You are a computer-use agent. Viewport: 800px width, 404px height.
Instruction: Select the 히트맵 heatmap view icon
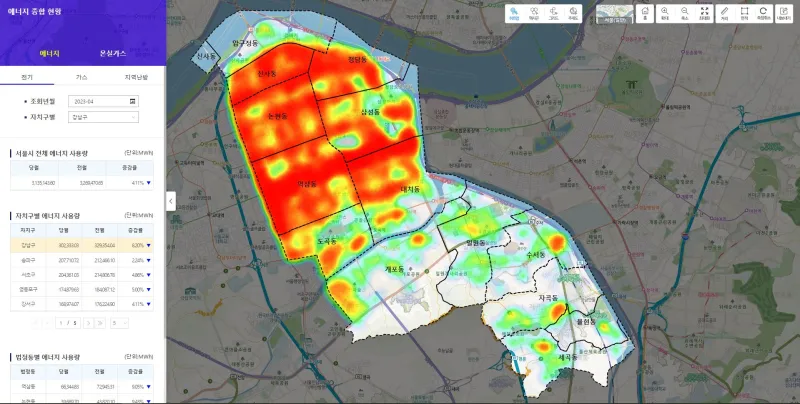513,12
